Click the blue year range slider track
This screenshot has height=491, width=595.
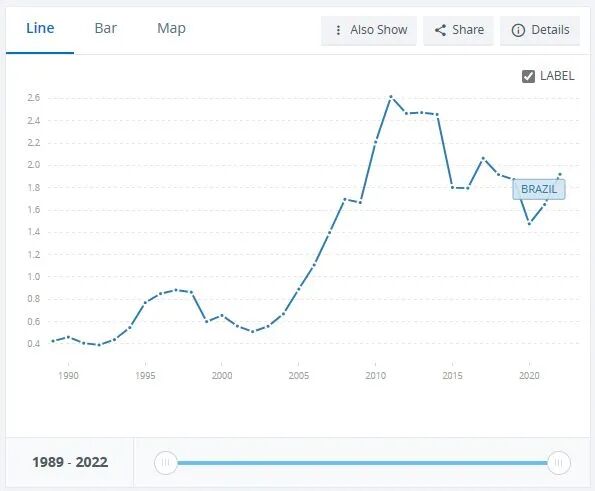[x=362, y=463]
